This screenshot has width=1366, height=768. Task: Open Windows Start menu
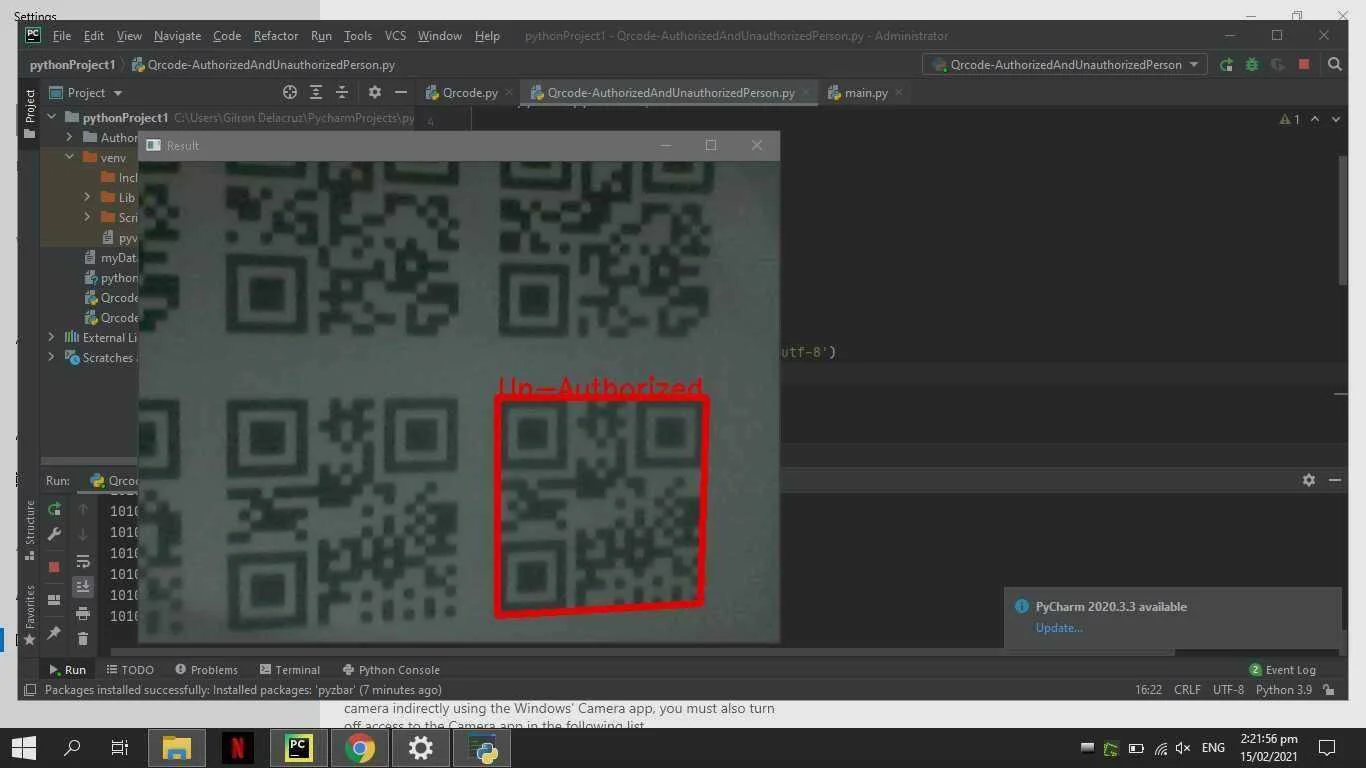23,747
